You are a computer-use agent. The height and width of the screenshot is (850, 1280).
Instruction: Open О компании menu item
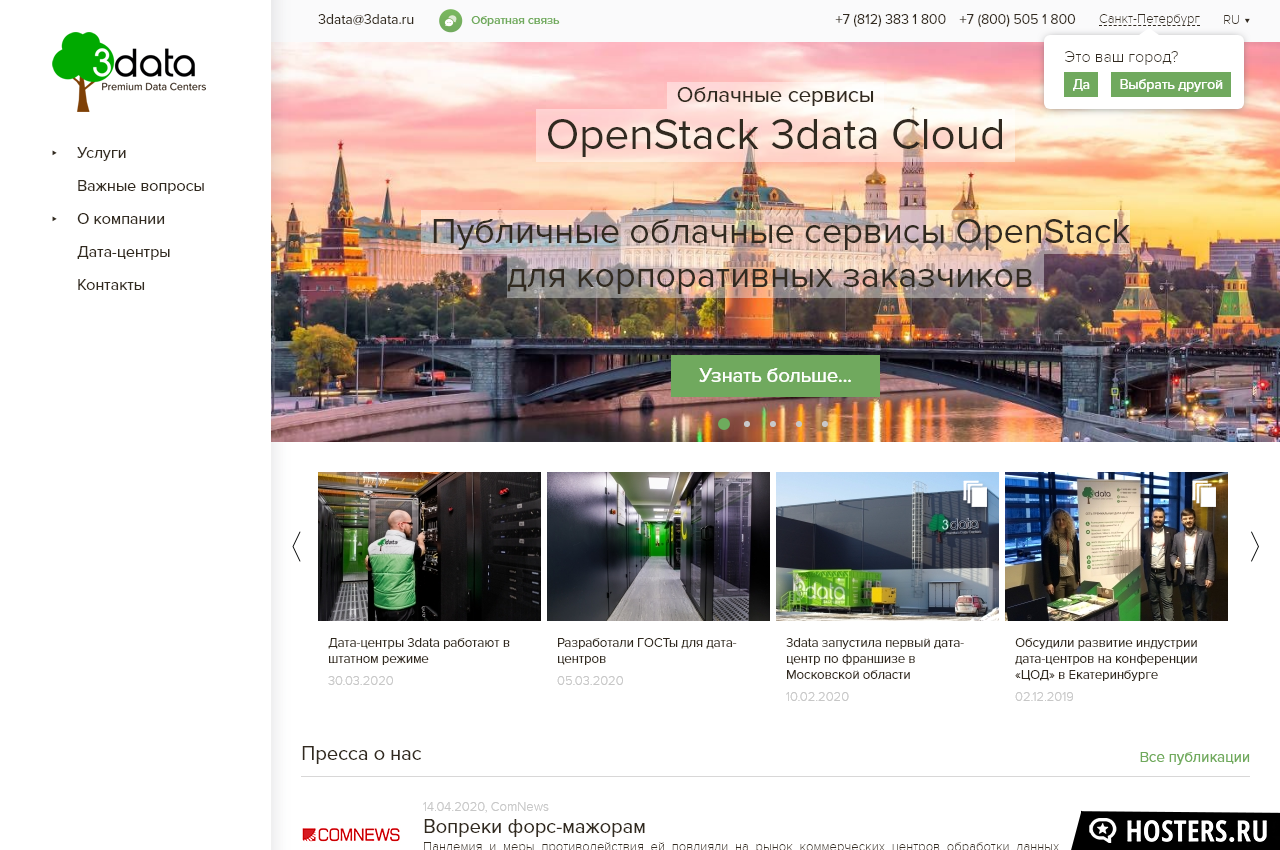click(121, 219)
